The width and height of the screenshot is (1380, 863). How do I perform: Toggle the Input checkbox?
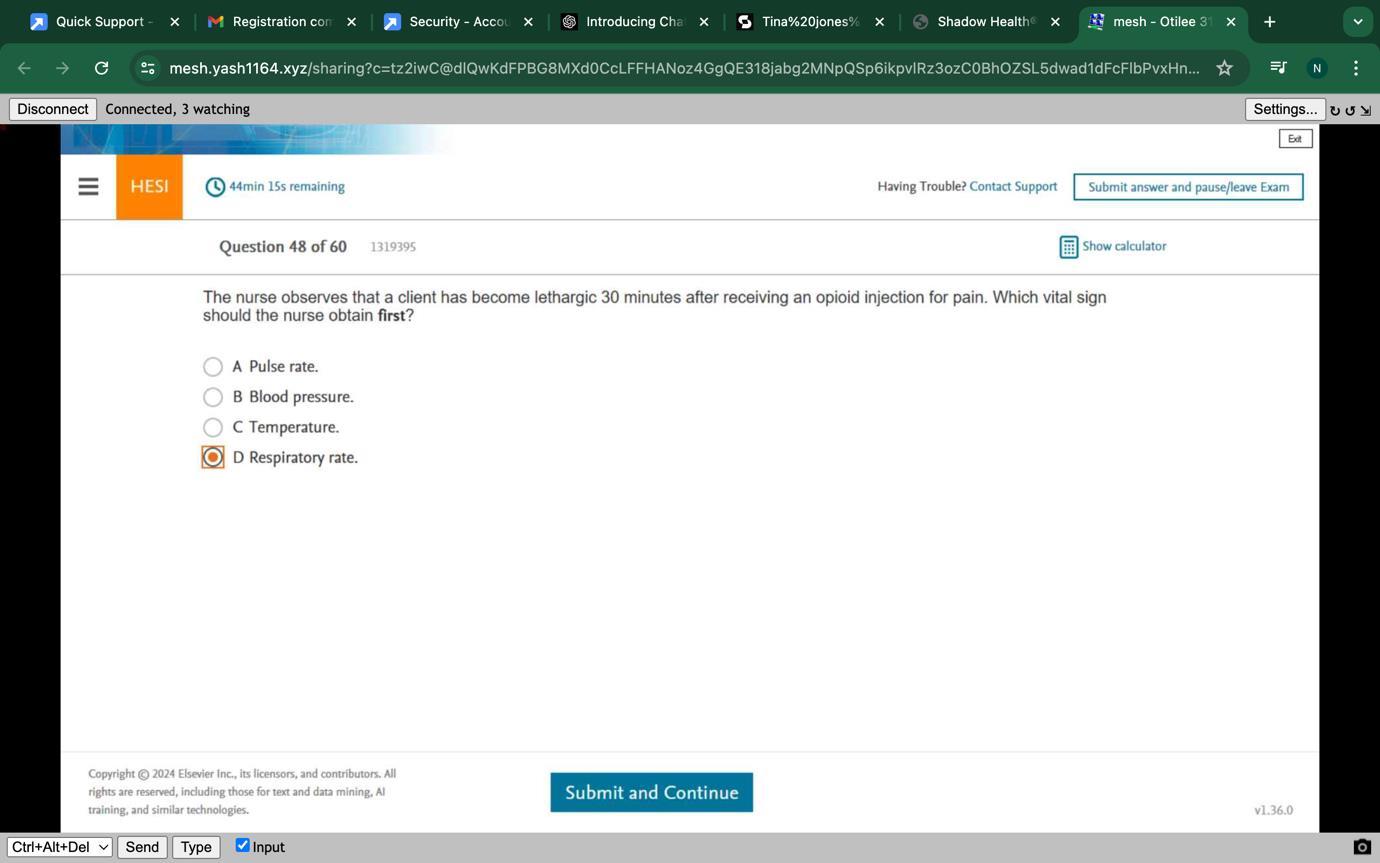[x=242, y=846]
